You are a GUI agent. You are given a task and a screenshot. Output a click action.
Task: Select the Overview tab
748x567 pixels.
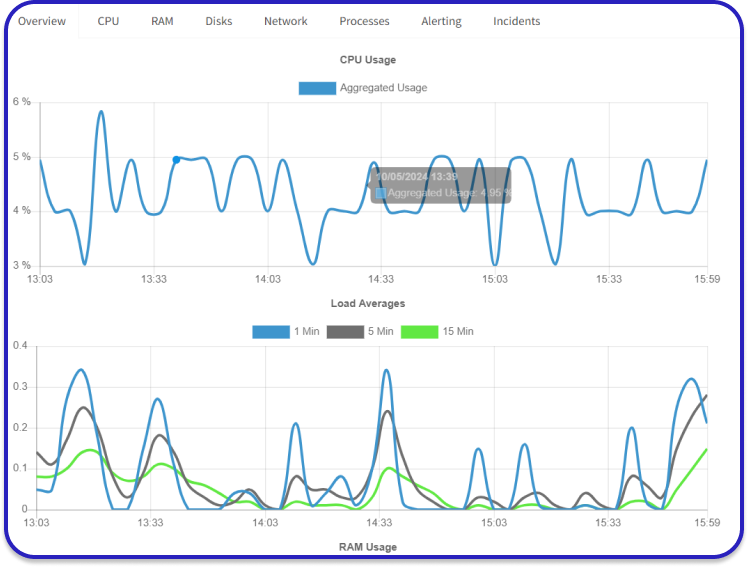pos(42,21)
